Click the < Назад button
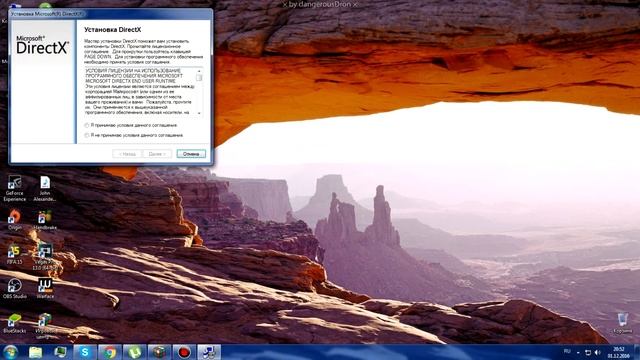The width and height of the screenshot is (640, 360). 127,154
